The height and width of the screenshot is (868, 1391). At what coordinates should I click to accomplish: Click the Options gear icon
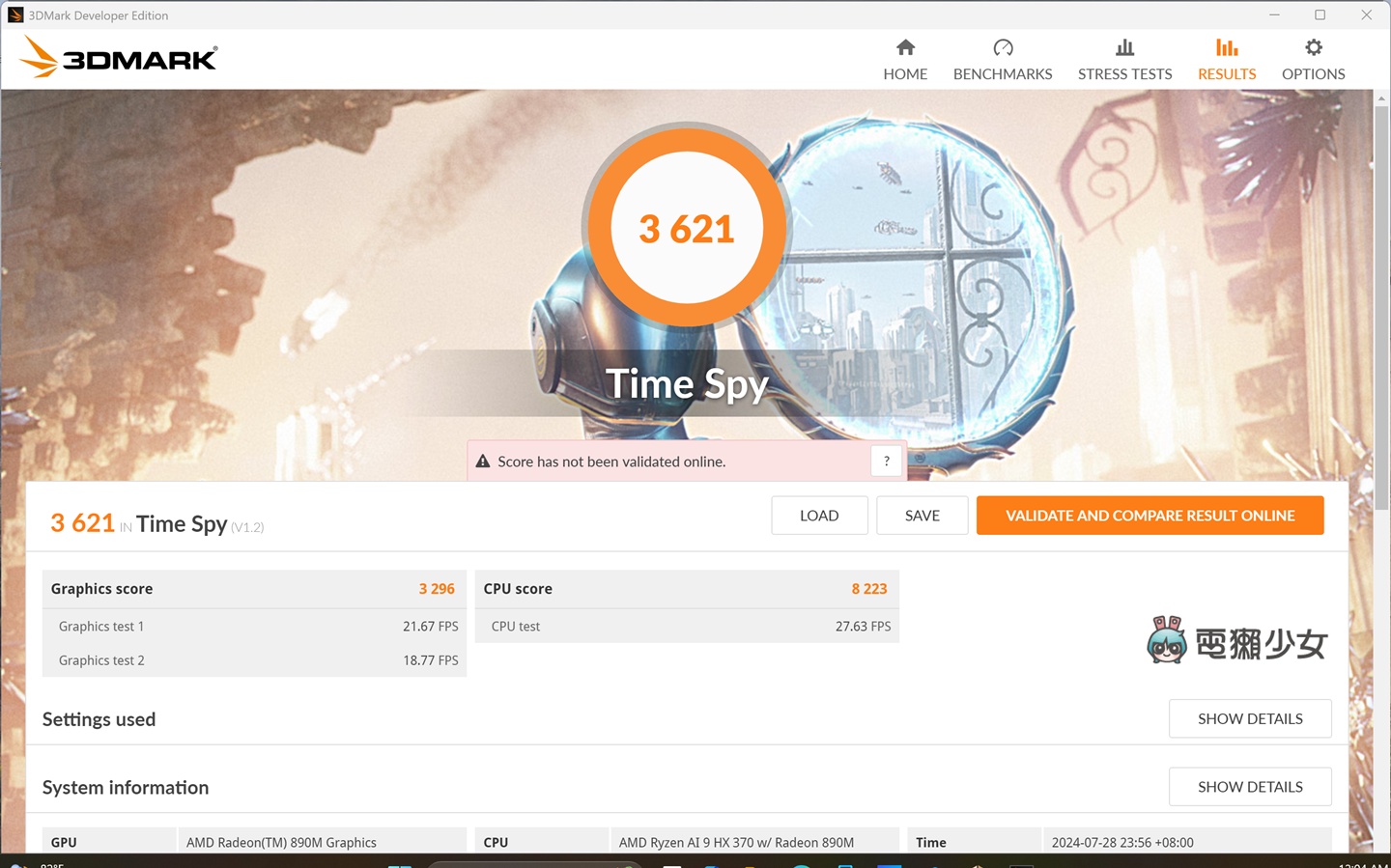coord(1313,47)
